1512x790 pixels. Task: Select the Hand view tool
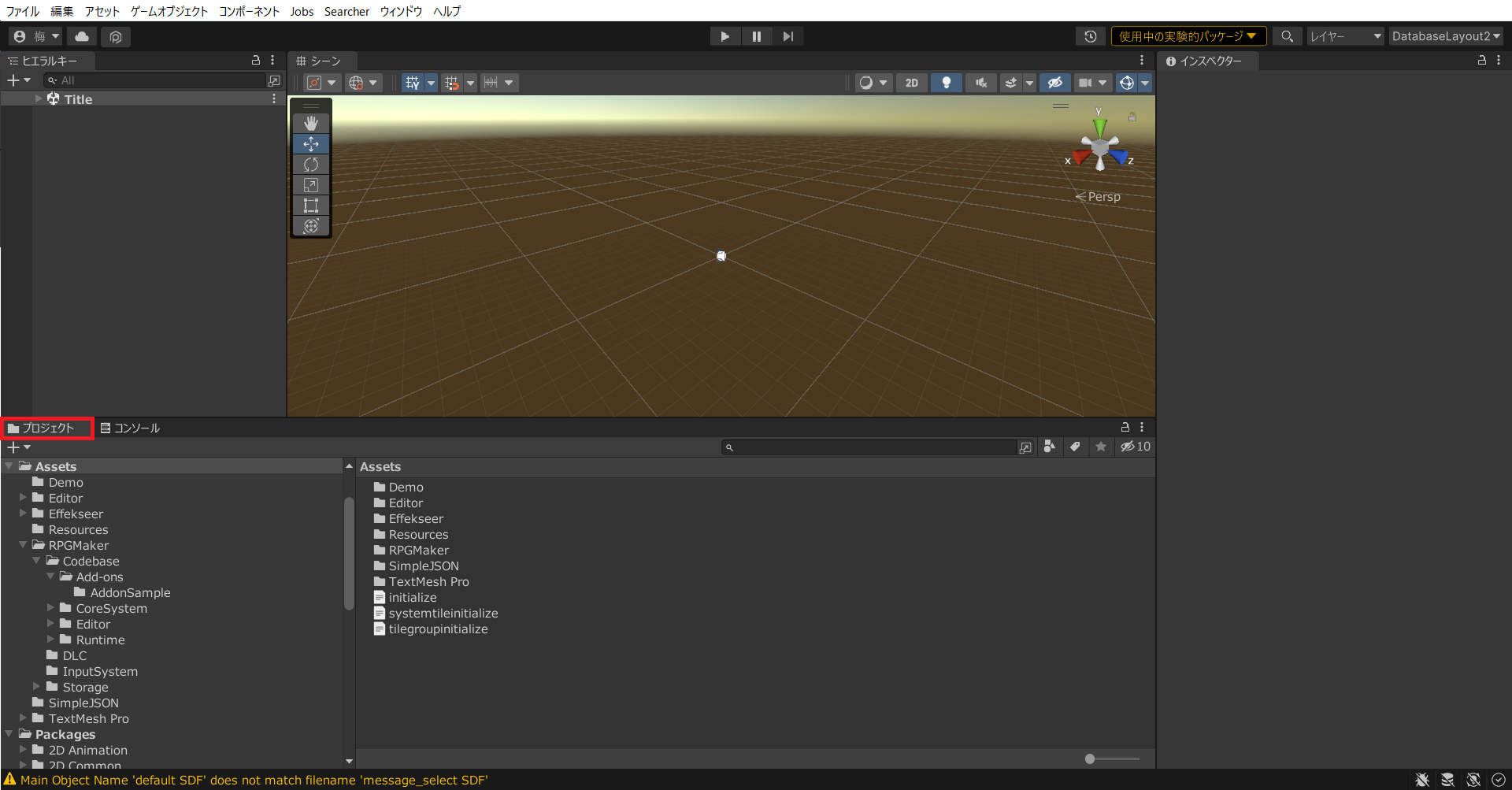click(x=311, y=124)
